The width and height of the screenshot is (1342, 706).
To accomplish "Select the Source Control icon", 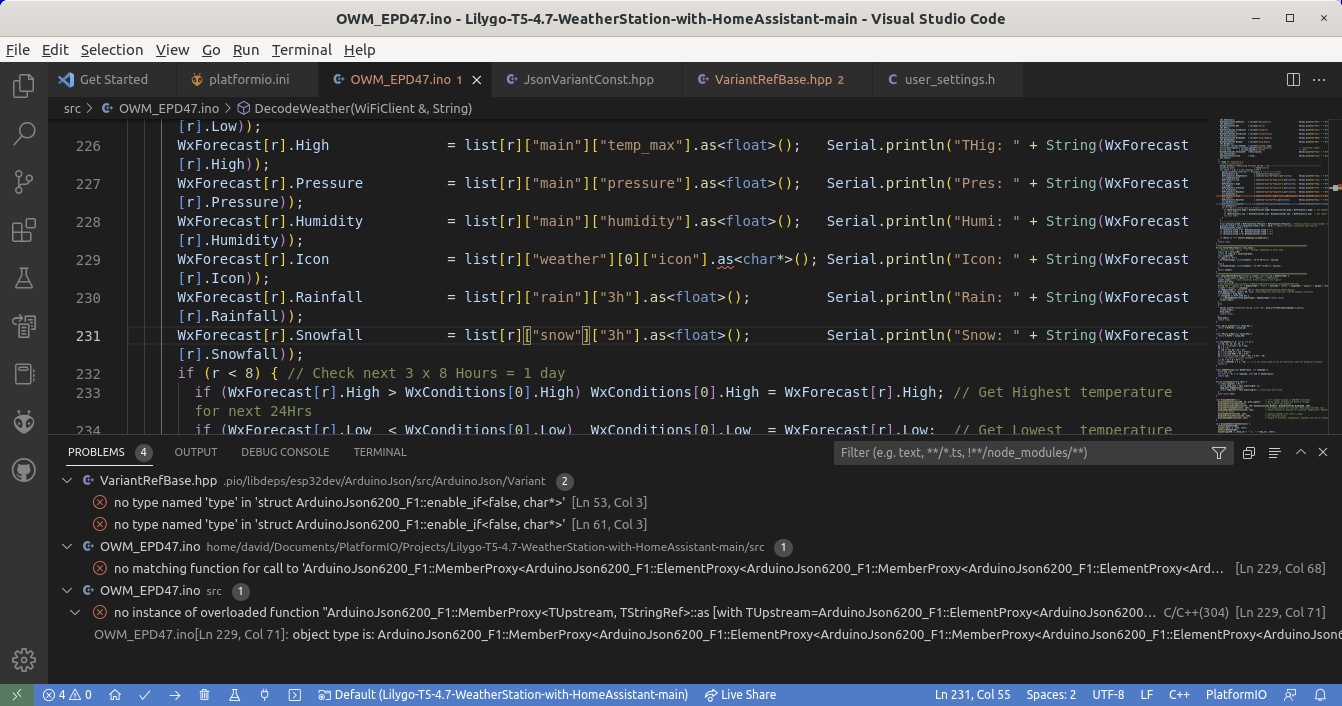I will pyautogui.click(x=23, y=182).
